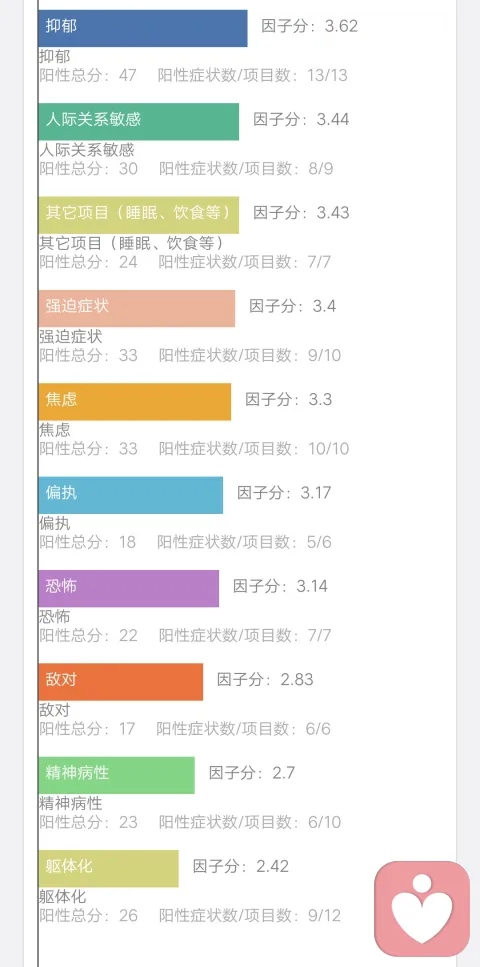Viewport: 480px width, 967px height.
Task: Click 阳性总分：47 under 抑郁
Action: (x=88, y=75)
